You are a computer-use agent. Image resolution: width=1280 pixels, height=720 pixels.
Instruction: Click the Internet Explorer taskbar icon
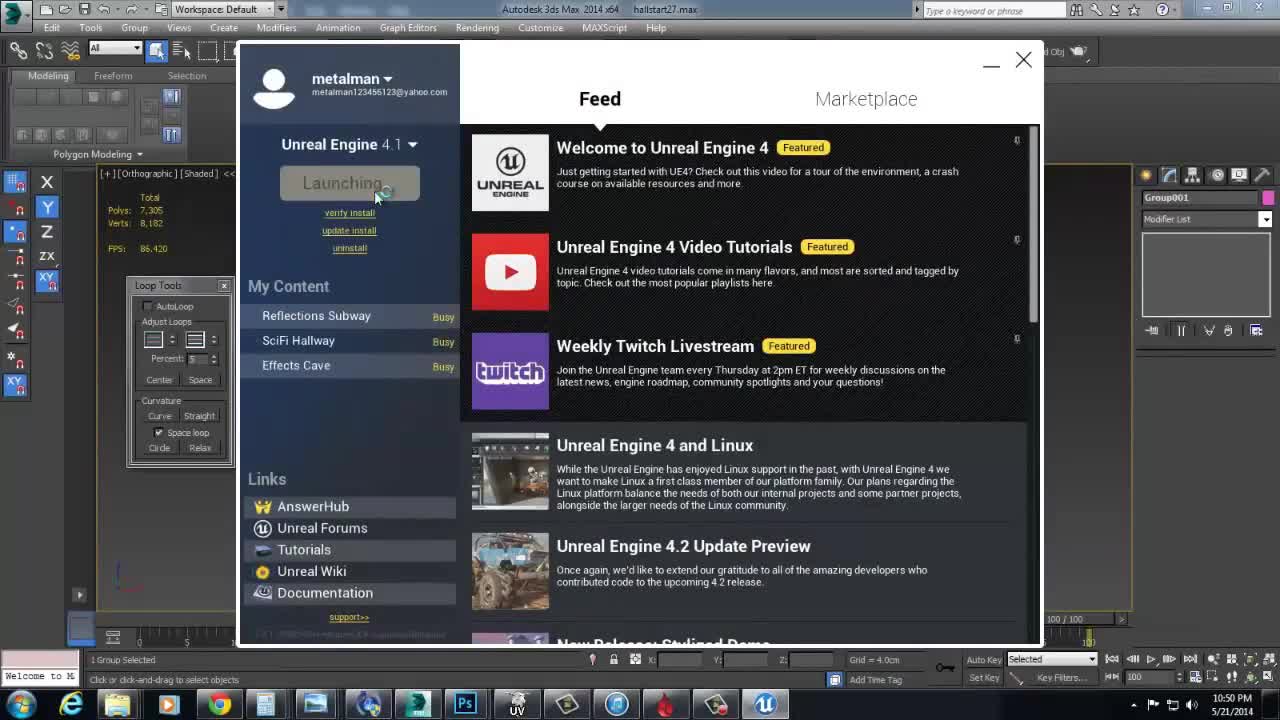click(71, 704)
